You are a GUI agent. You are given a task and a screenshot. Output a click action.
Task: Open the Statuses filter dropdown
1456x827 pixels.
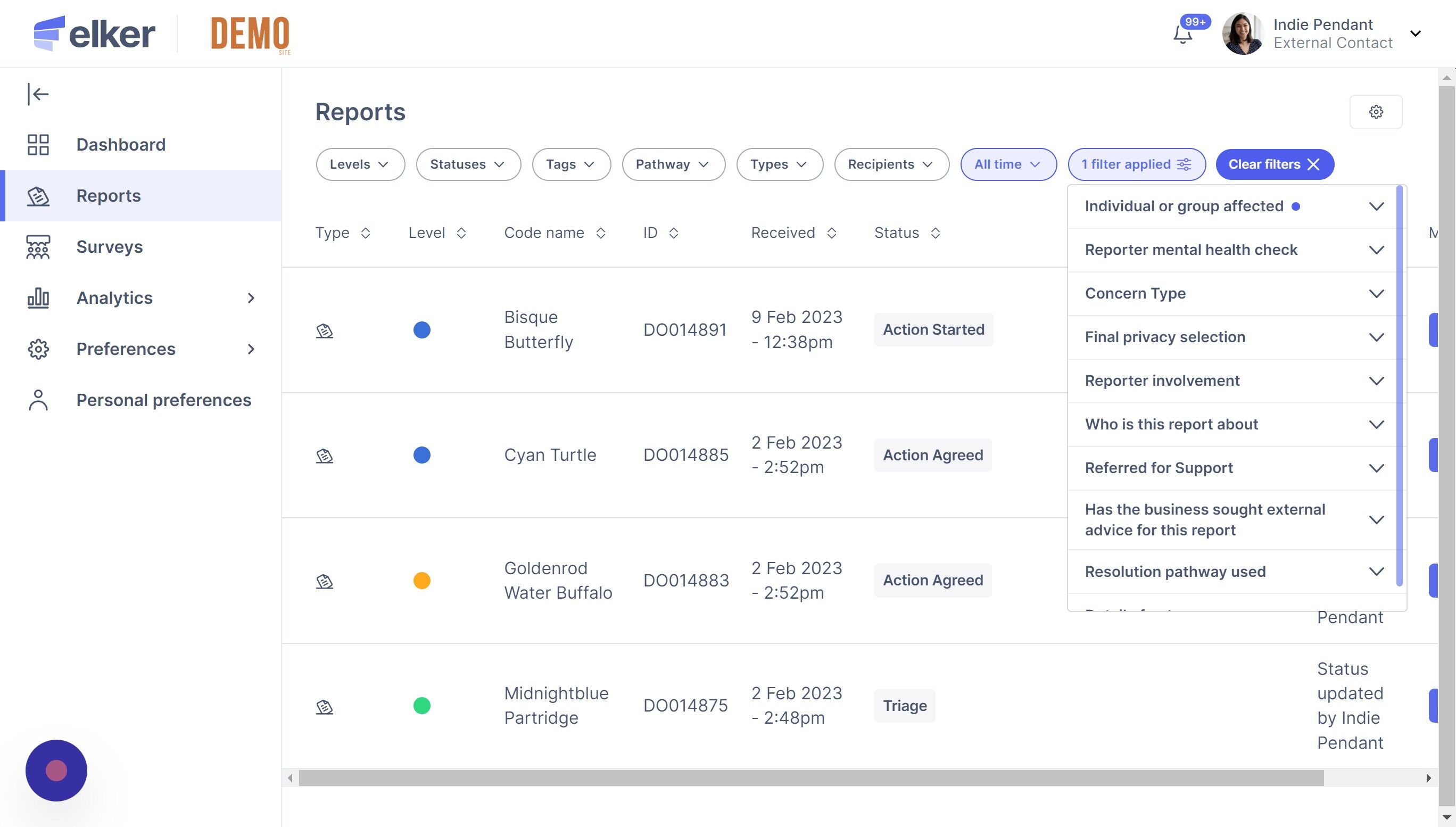[x=467, y=165]
